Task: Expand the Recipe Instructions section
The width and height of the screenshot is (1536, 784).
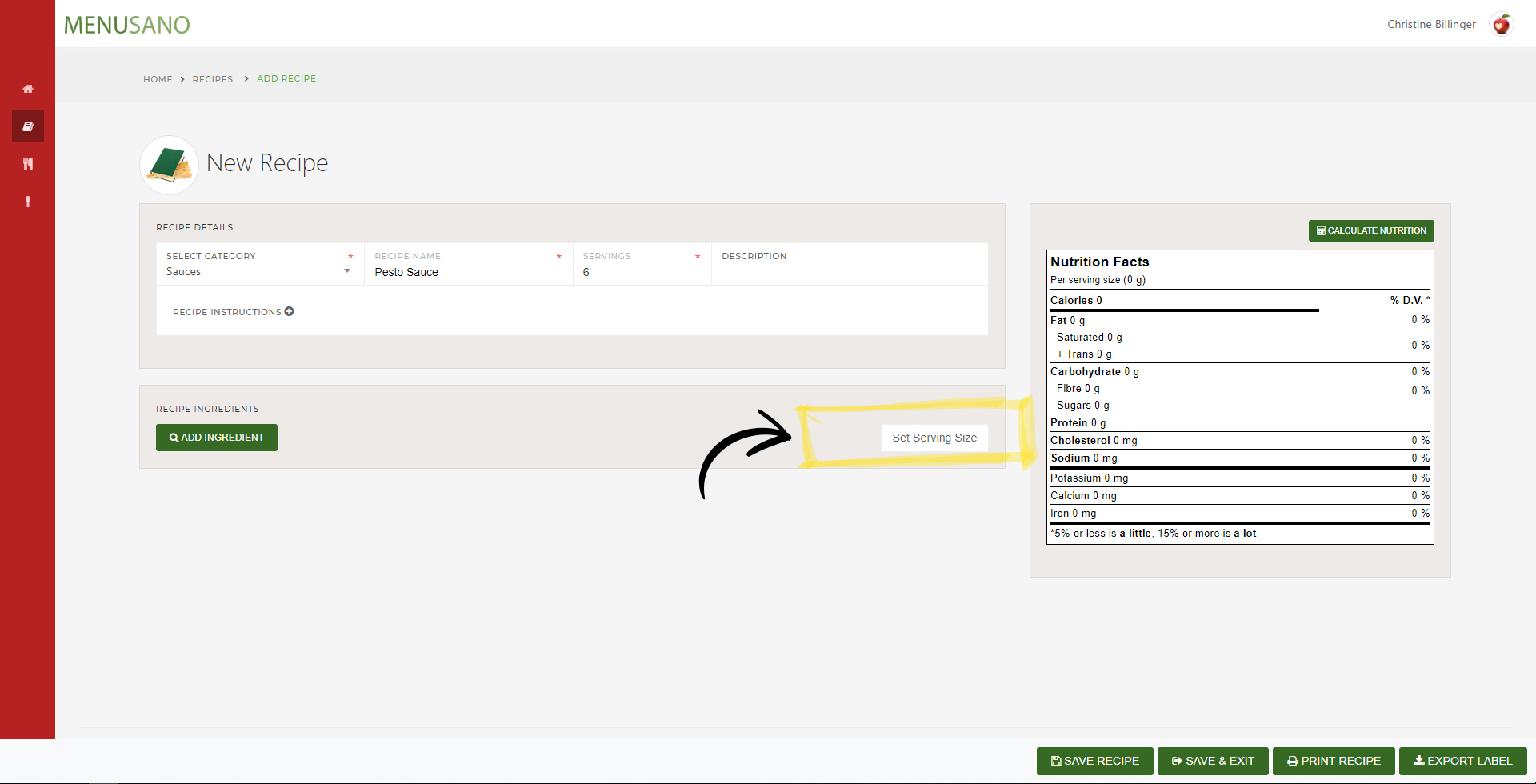Action: pyautogui.click(x=226, y=312)
